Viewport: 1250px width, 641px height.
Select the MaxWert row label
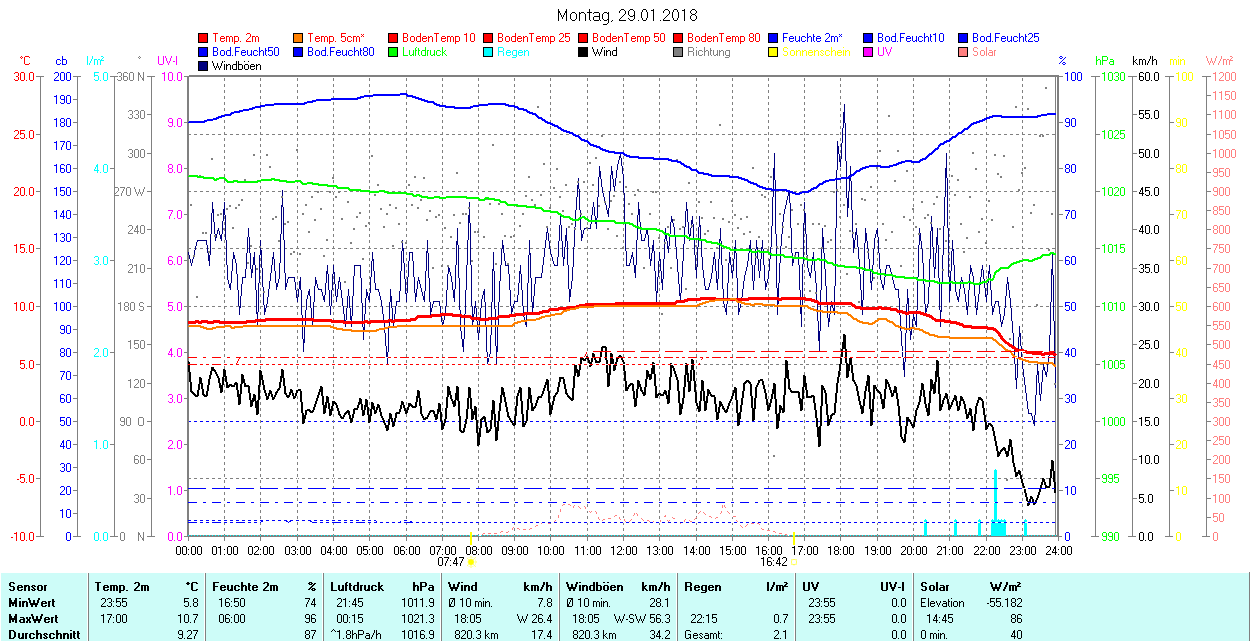point(32,619)
